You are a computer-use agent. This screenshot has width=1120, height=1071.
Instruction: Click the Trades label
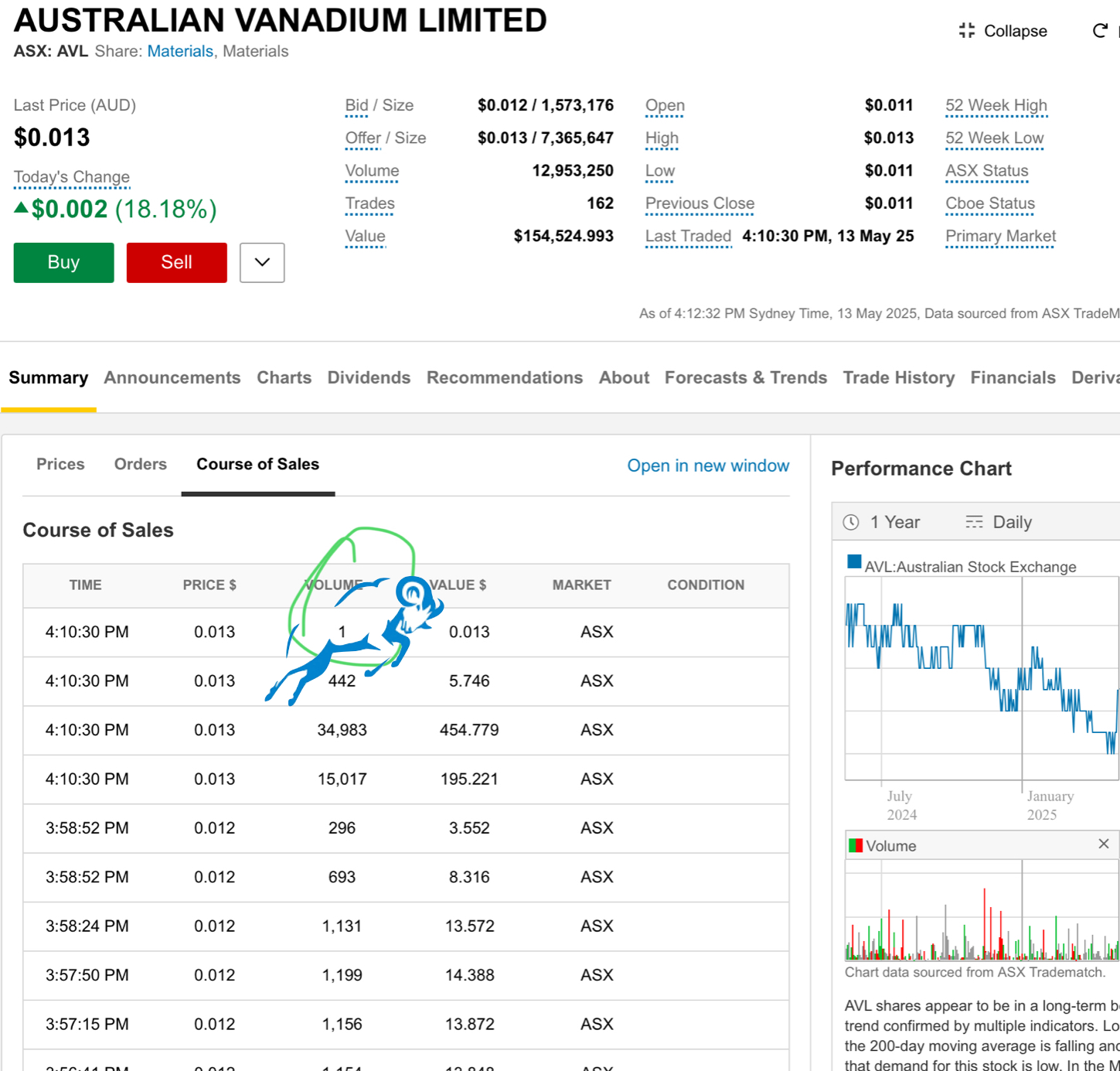tap(369, 204)
